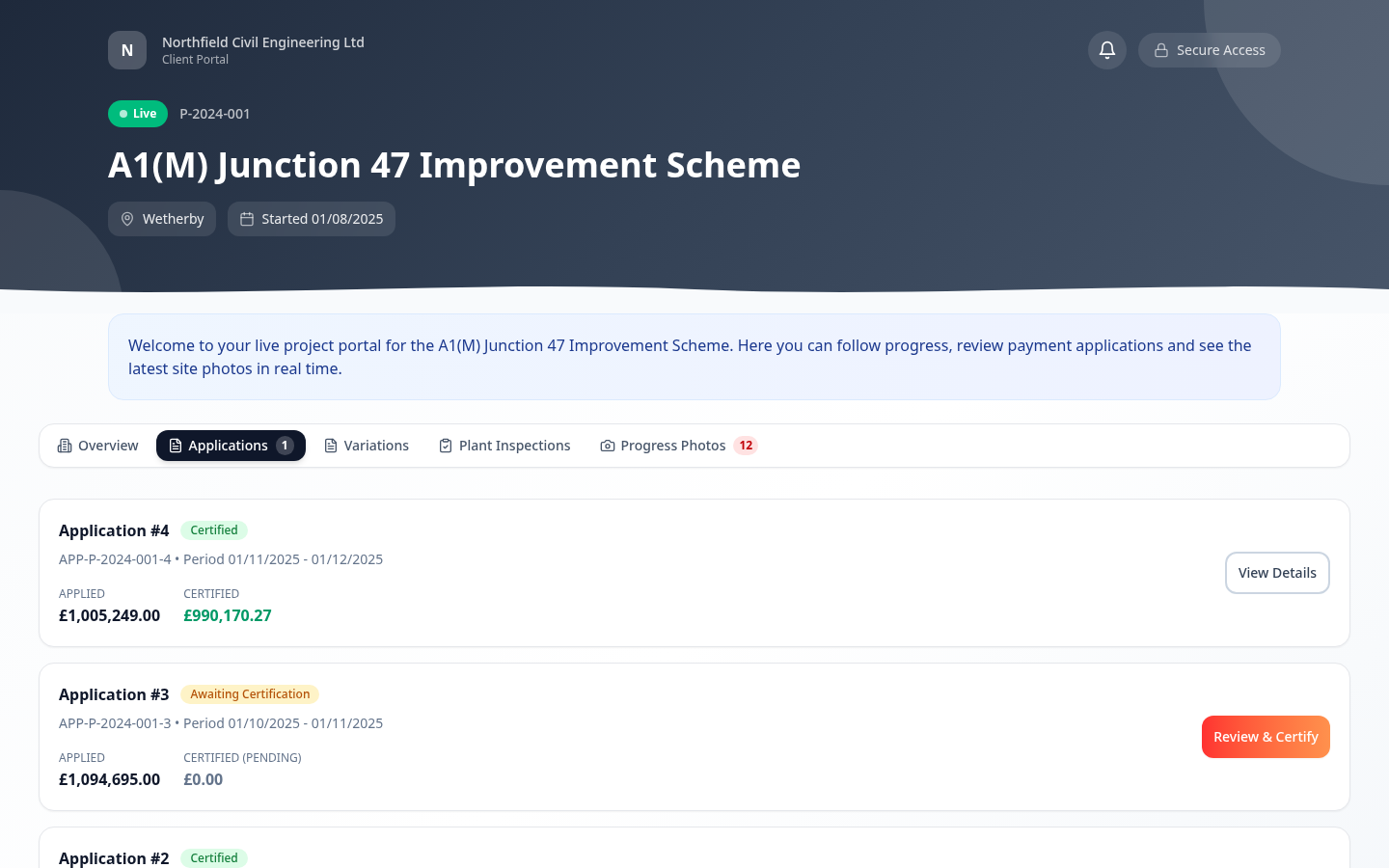Click the CERTIFIED (PENDING) label
The image size is (1389, 868).
click(242, 758)
